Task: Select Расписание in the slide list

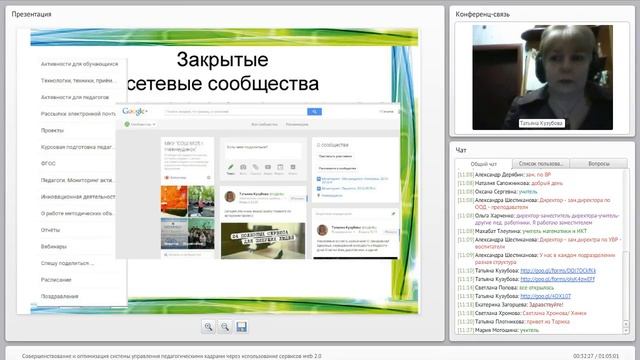Action: [56, 280]
